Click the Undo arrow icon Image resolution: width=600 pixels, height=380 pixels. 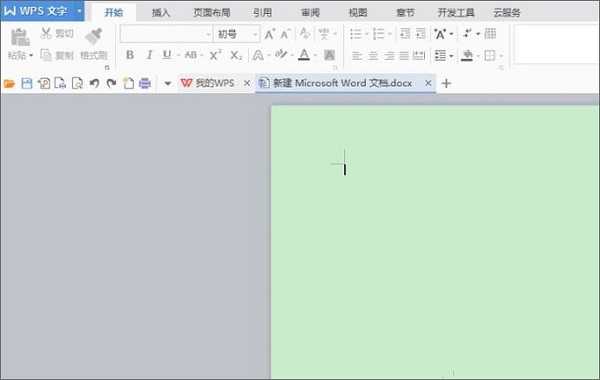pyautogui.click(x=94, y=83)
